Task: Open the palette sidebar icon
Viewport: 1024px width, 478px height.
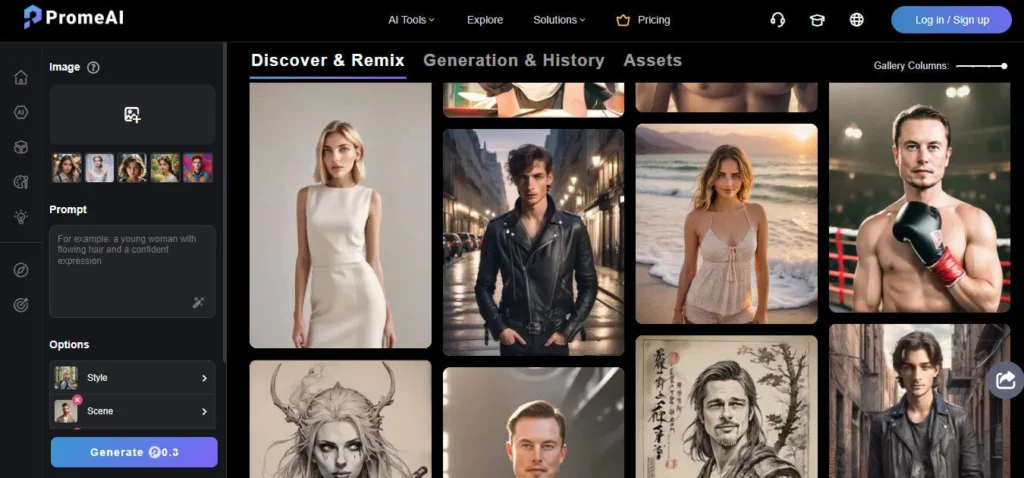Action: click(x=21, y=182)
